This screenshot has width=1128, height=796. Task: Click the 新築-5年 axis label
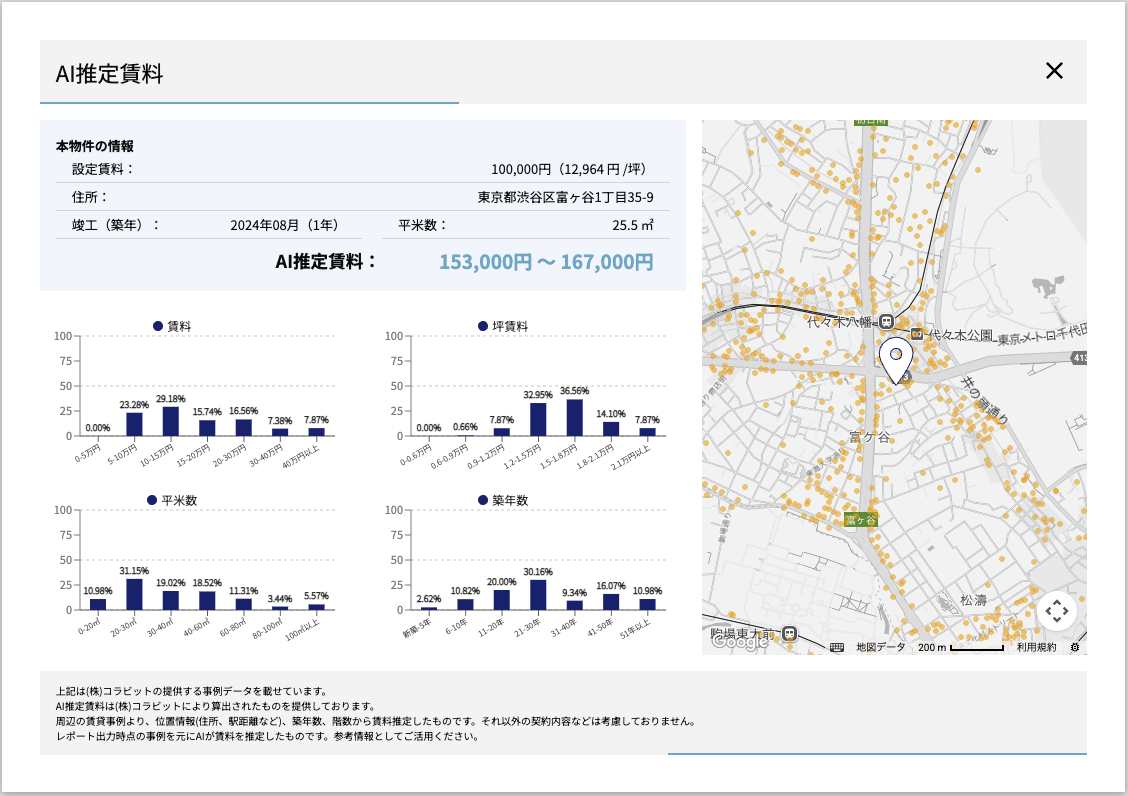417,629
